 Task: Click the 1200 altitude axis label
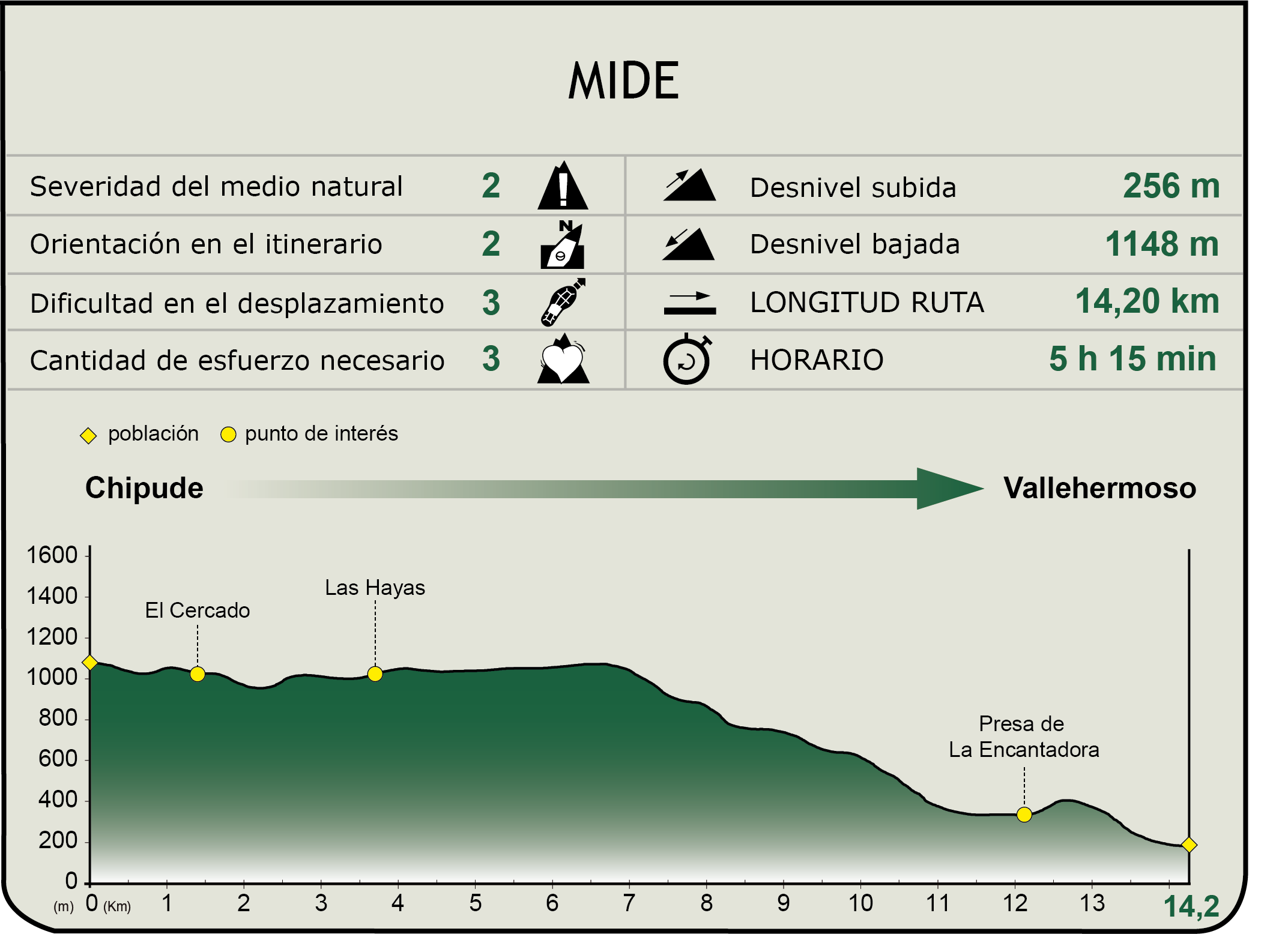tap(52, 637)
